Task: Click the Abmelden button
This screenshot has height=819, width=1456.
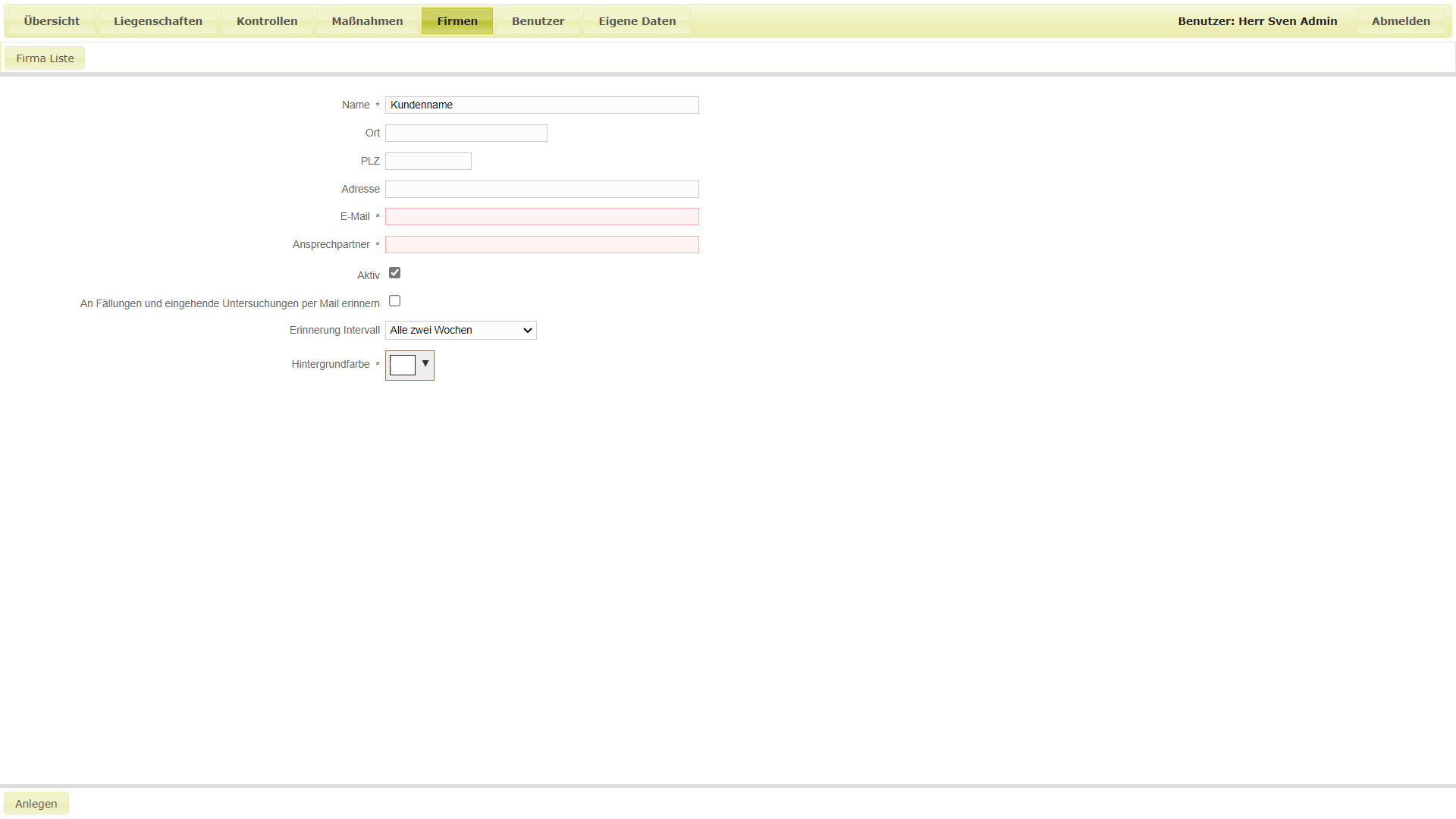Action: click(1401, 21)
